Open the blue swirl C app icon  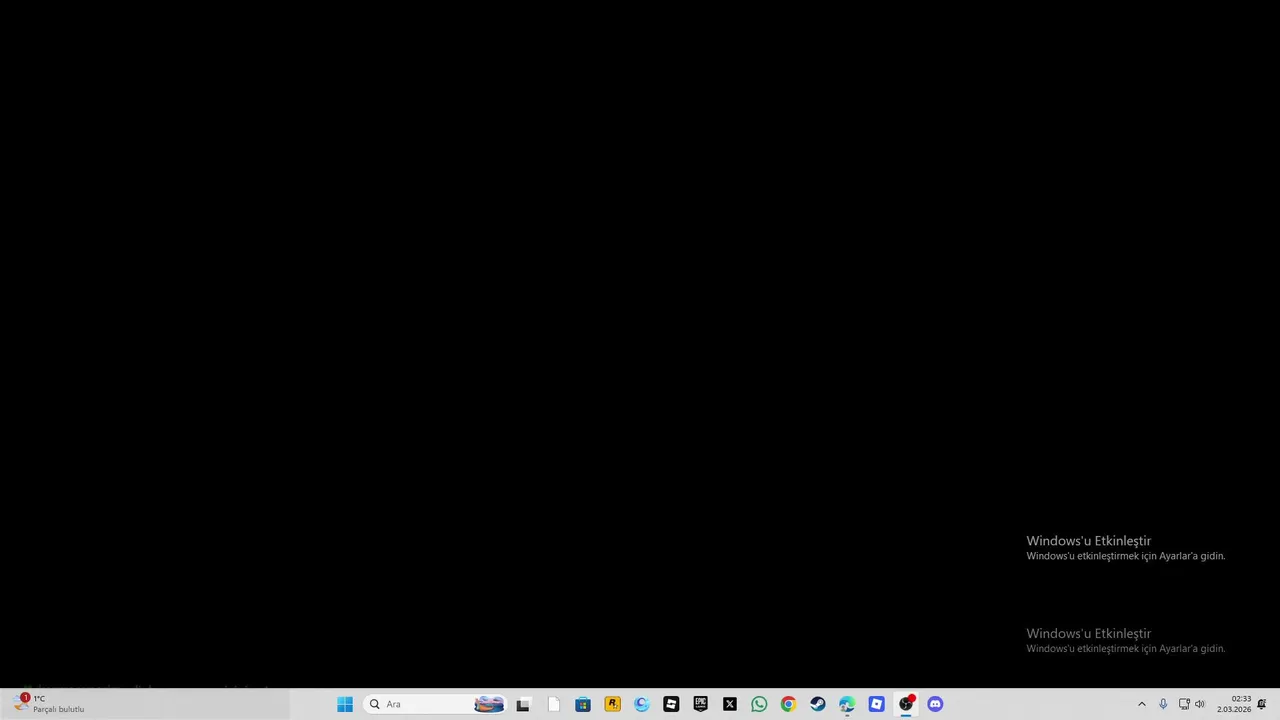[x=642, y=704]
